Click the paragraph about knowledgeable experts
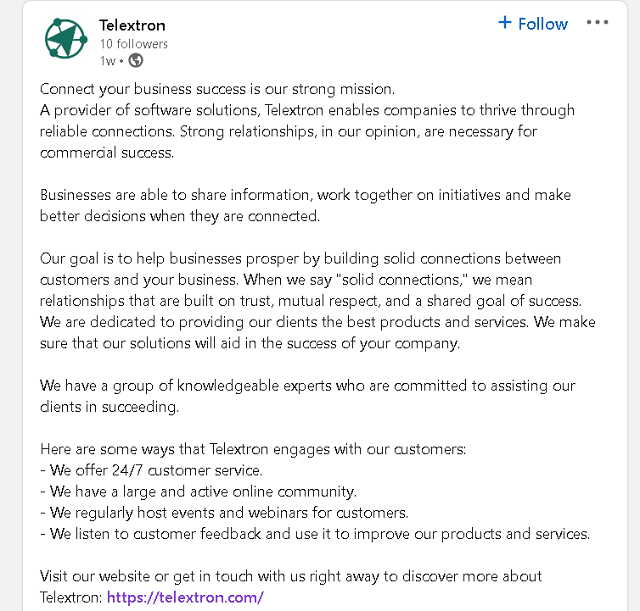The height and width of the screenshot is (611, 640). point(307,396)
